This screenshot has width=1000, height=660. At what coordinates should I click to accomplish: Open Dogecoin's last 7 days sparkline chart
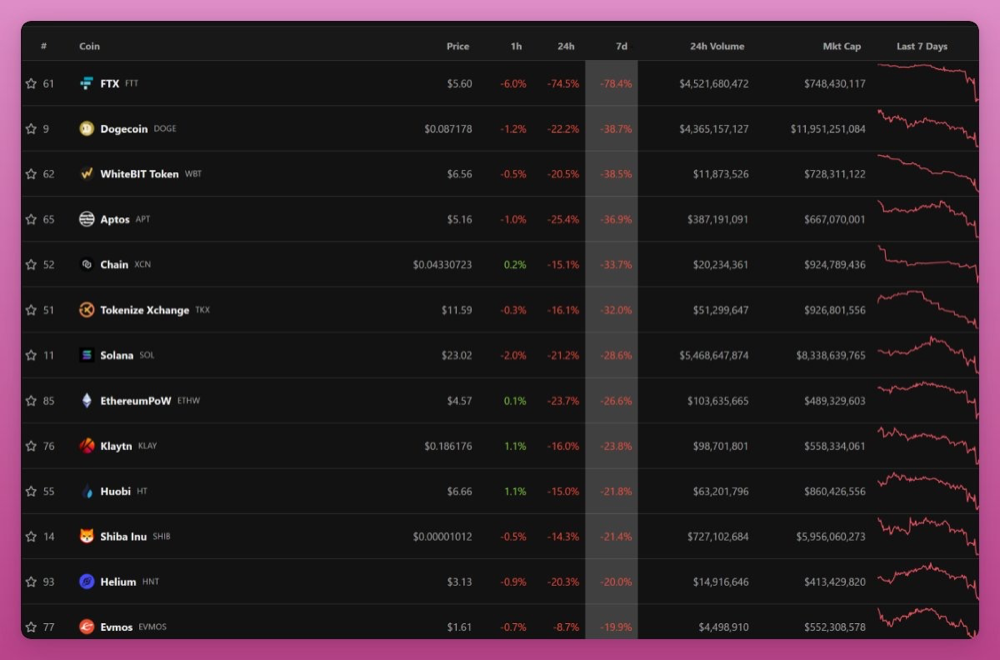[x=927, y=129]
